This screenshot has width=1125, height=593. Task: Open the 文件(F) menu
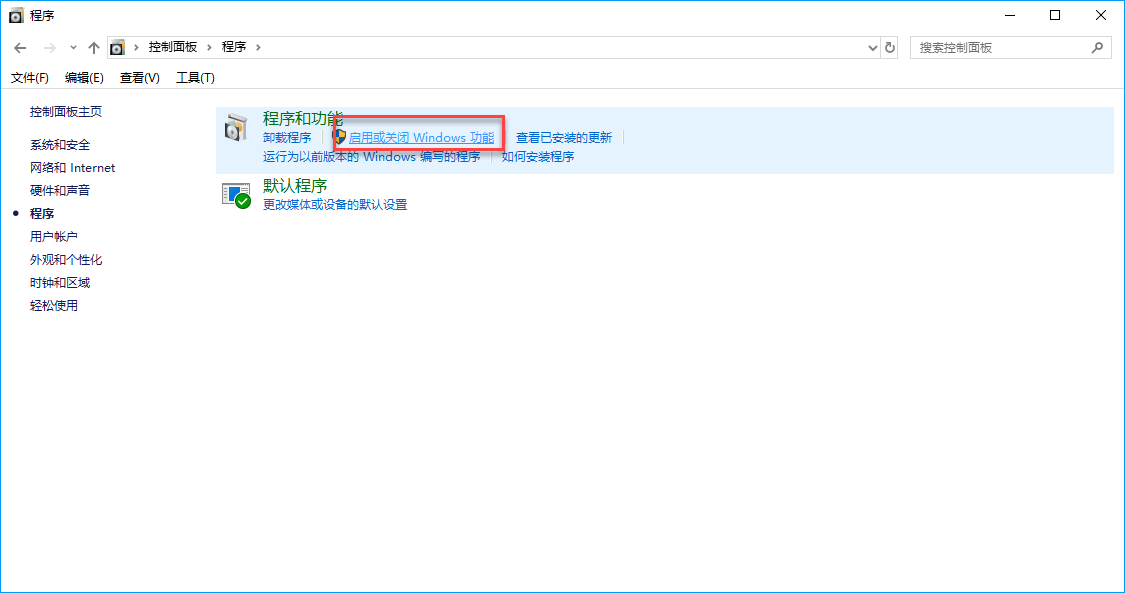click(29, 77)
